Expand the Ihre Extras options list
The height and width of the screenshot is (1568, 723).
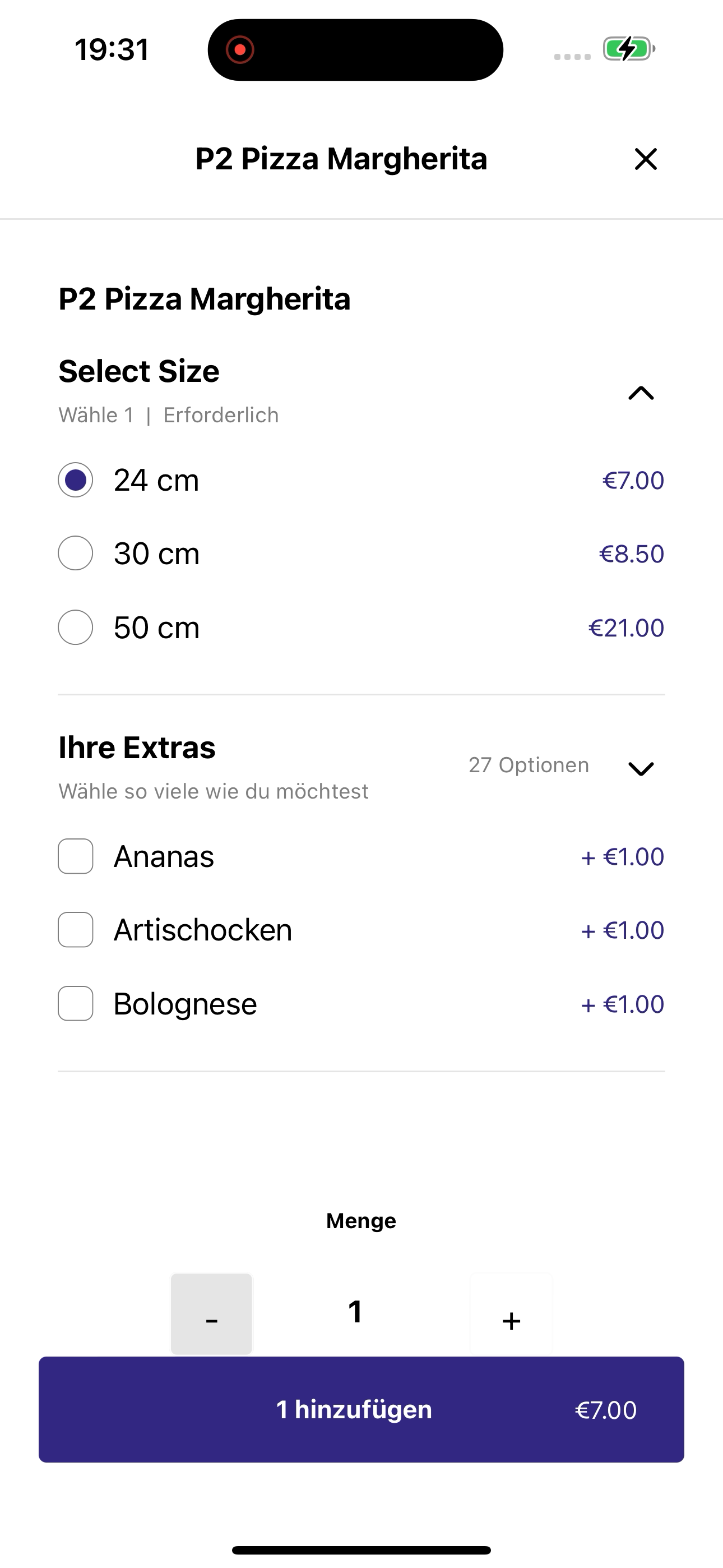point(640,769)
